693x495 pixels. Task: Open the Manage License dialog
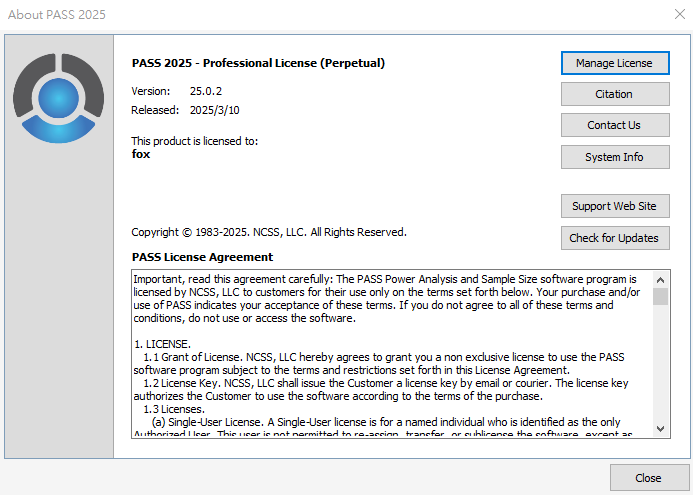615,63
